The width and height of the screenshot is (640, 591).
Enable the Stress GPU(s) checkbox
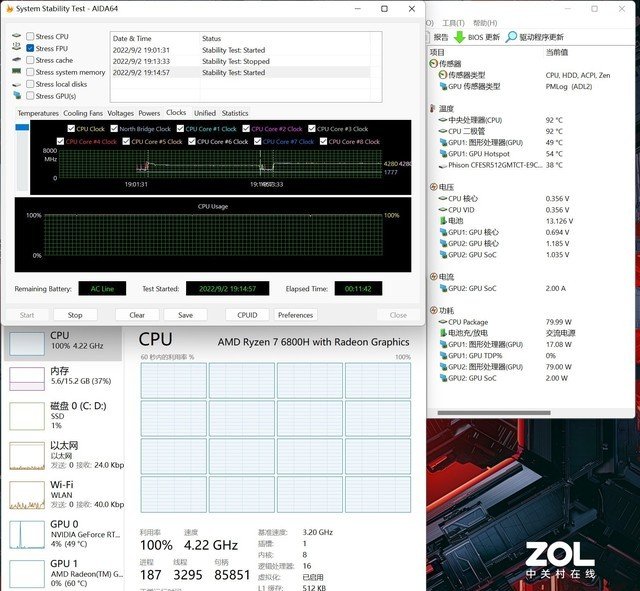pos(30,96)
